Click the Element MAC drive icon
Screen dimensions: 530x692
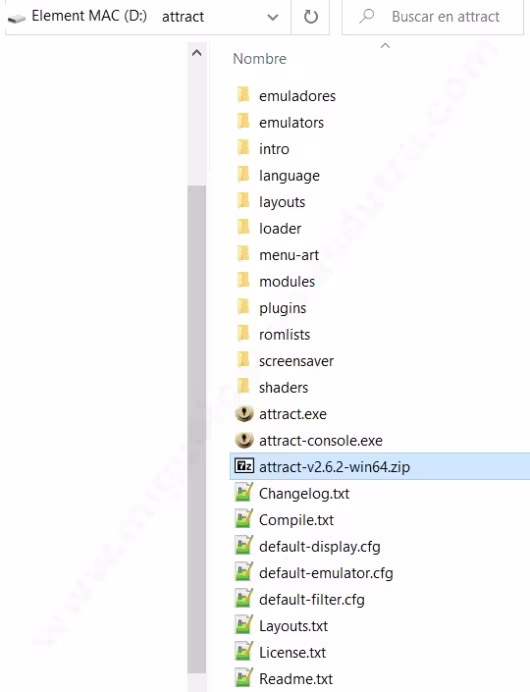coord(17,18)
